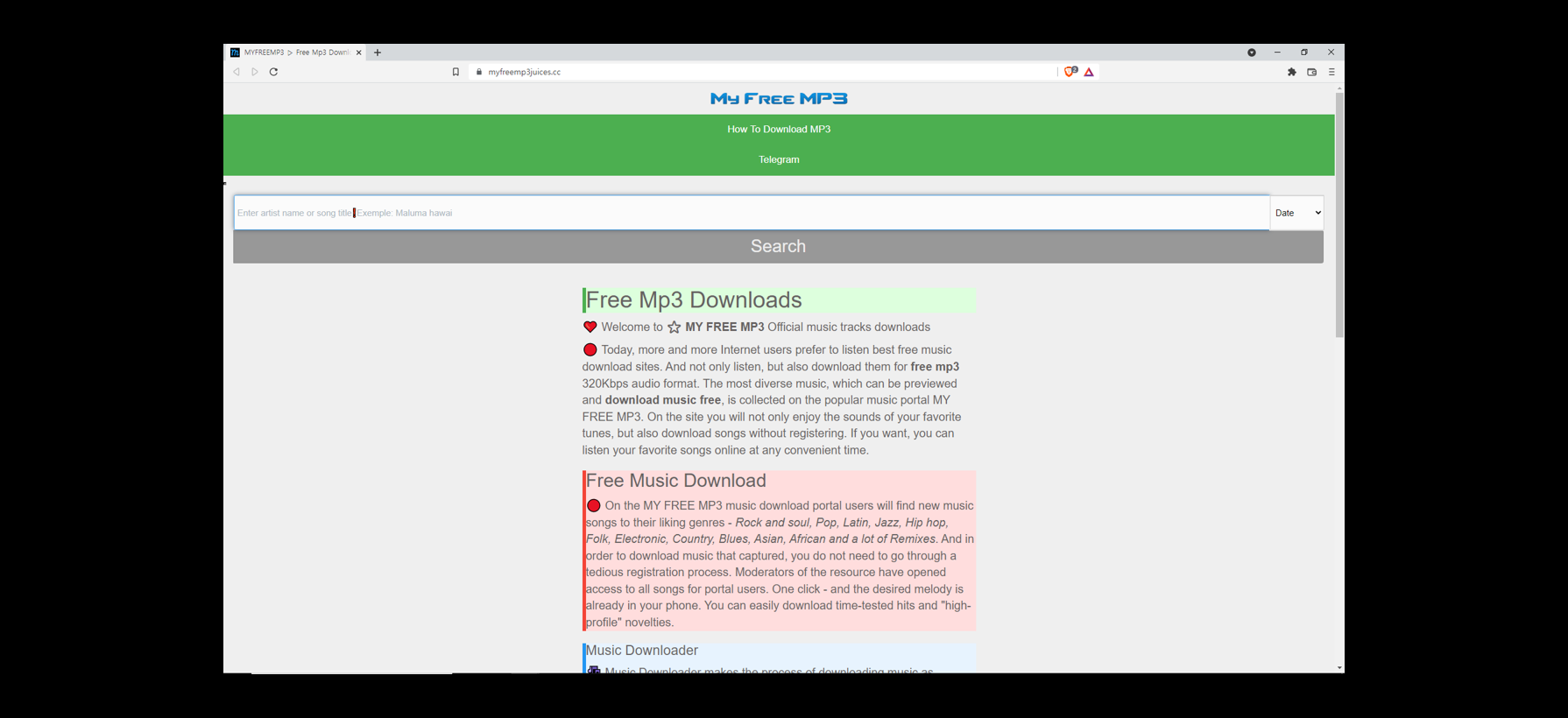Focus the artist or song search field

click(752, 213)
